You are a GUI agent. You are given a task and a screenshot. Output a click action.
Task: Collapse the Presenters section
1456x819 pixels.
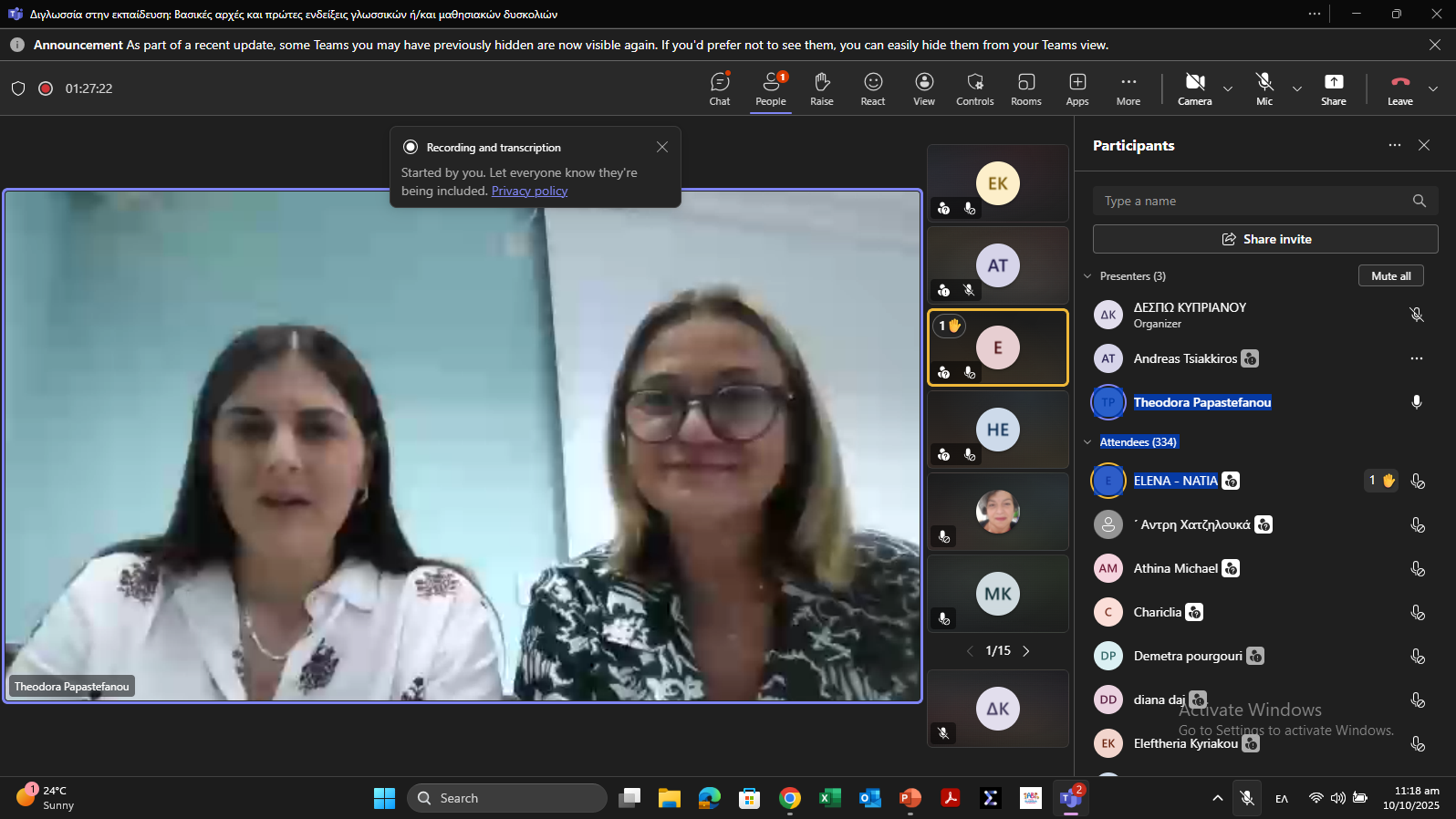click(x=1087, y=276)
